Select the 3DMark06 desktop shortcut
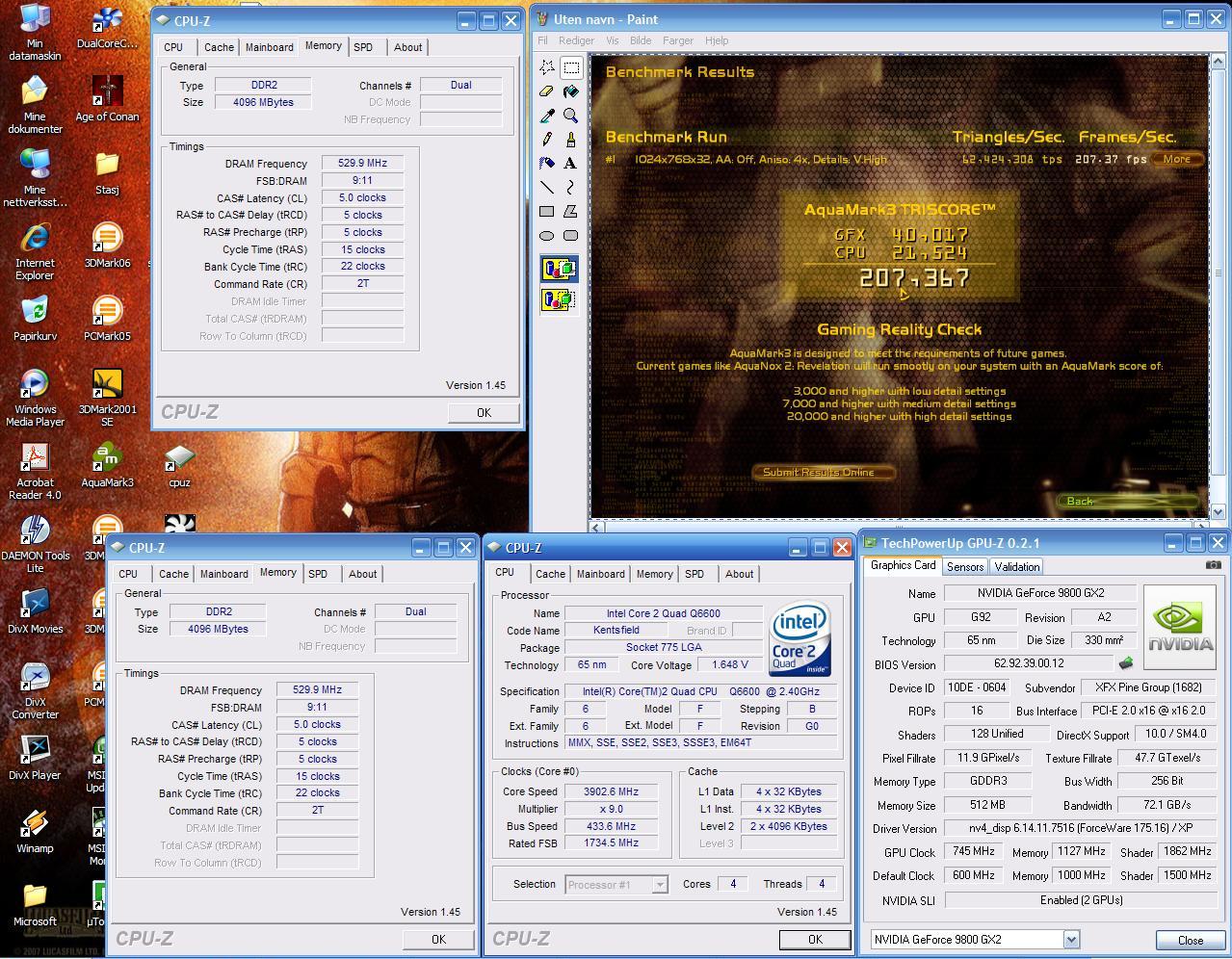This screenshot has width=1232, height=959. point(107,246)
